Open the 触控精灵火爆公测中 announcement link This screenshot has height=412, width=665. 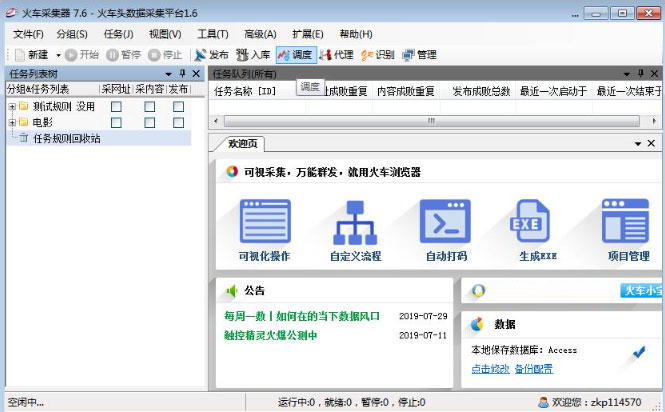[x=271, y=335]
